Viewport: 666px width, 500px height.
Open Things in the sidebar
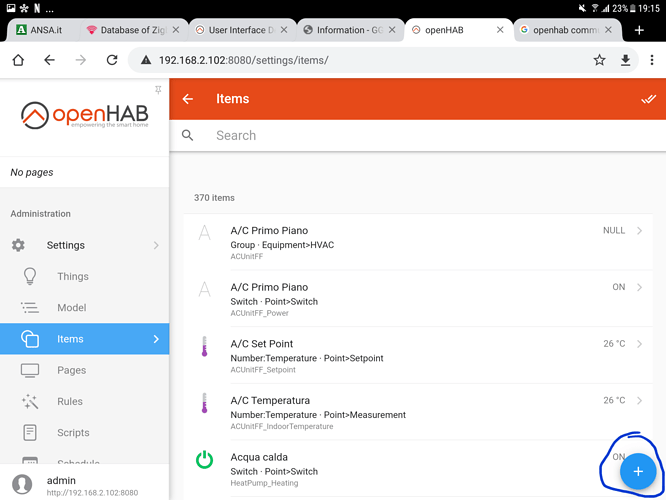[x=85, y=277]
